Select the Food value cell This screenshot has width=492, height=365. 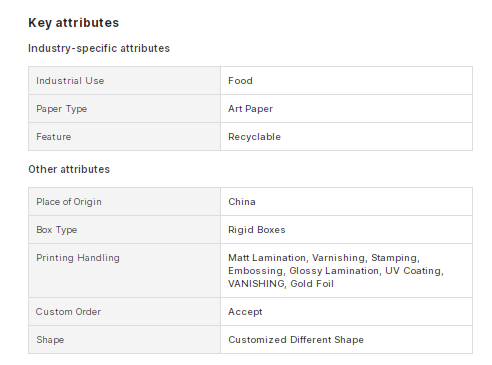click(346, 81)
